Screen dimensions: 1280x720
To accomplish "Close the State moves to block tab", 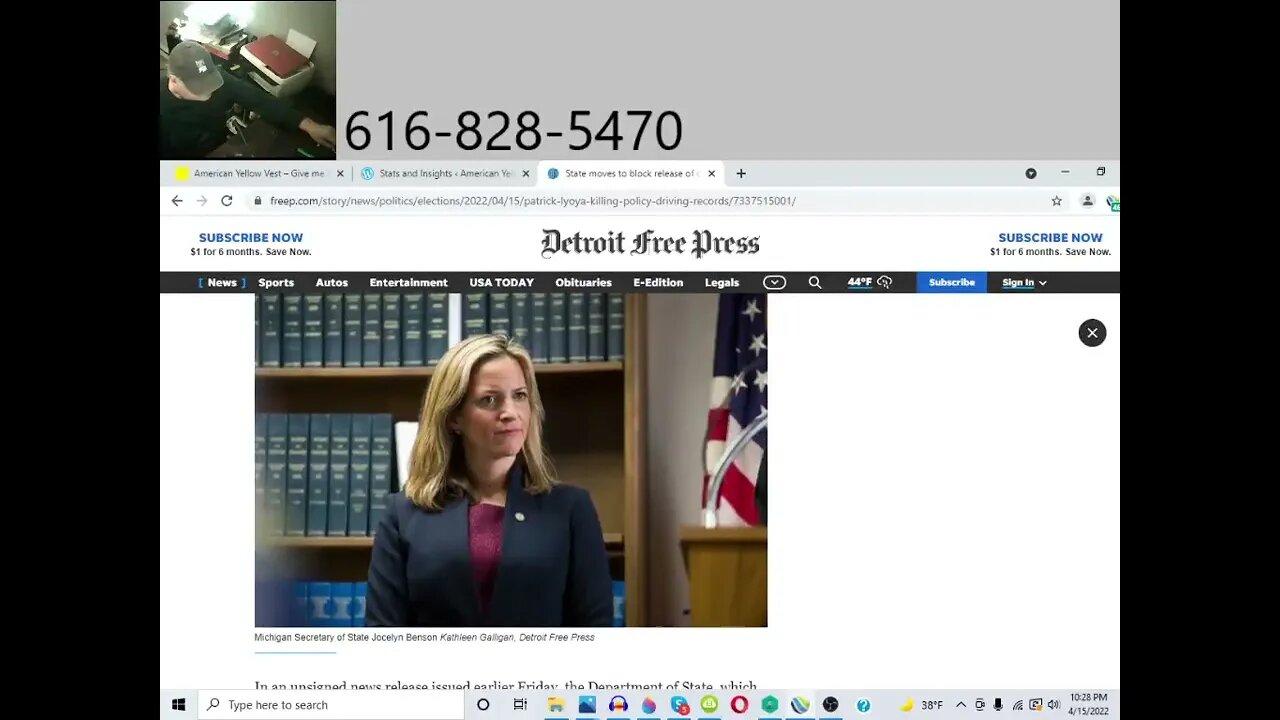I will click(712, 174).
